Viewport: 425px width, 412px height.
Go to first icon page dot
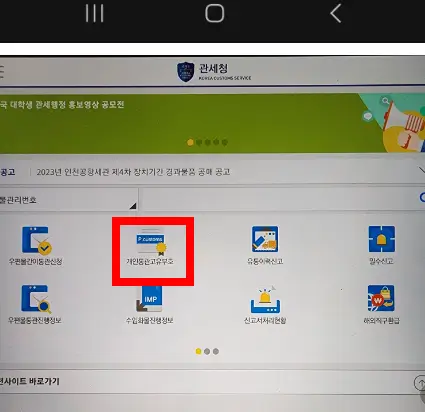click(198, 351)
